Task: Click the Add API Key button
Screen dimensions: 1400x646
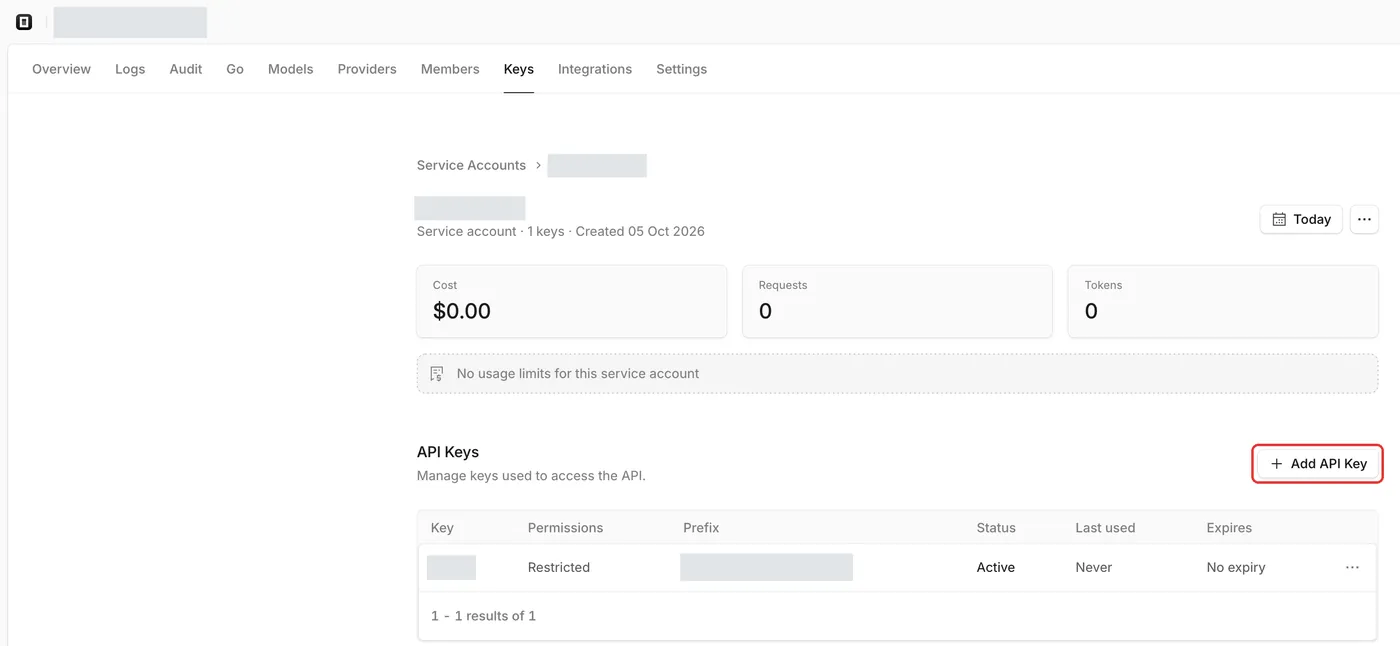Action: click(1318, 464)
